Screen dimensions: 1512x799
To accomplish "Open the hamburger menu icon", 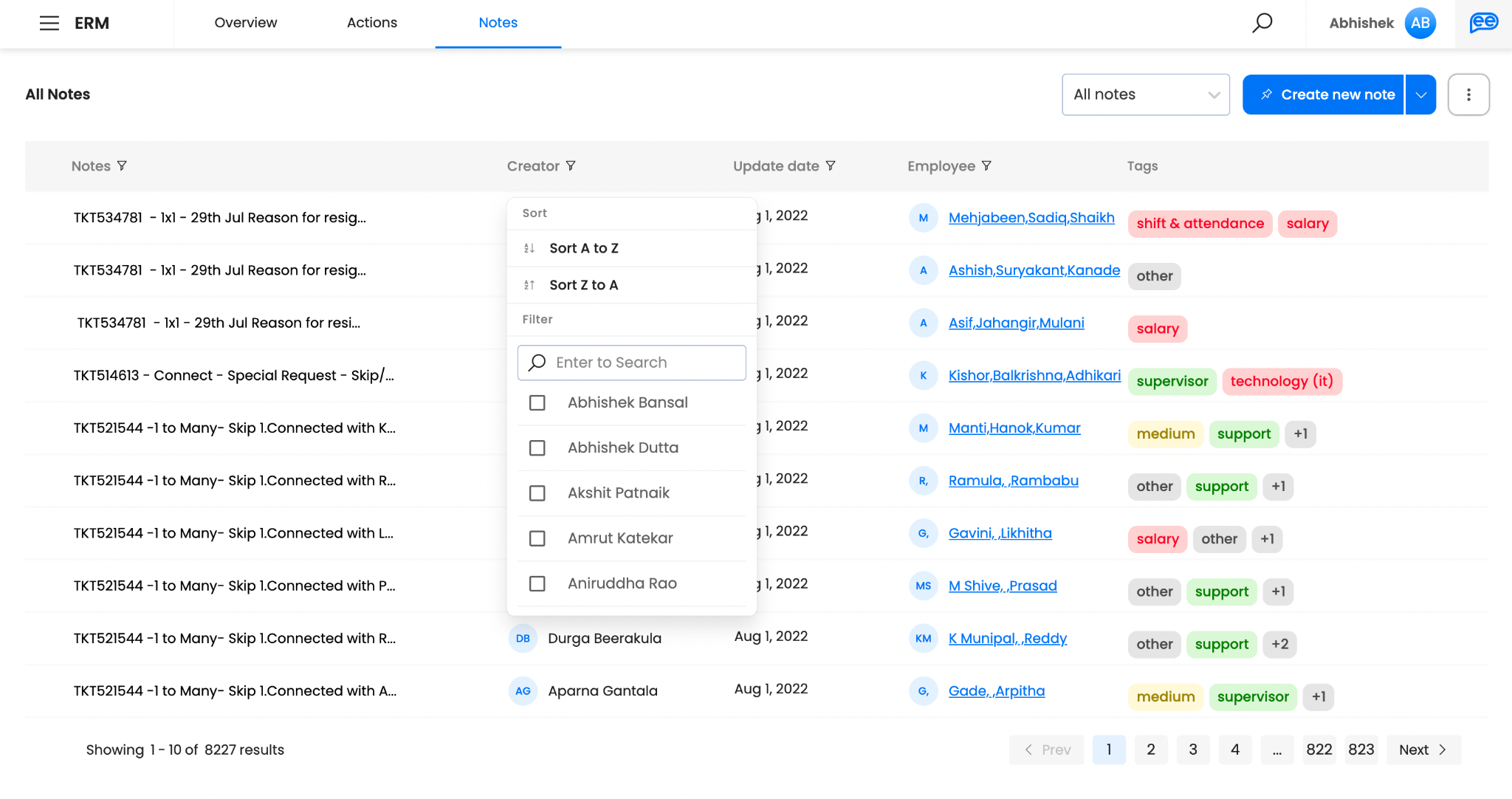I will click(49, 23).
